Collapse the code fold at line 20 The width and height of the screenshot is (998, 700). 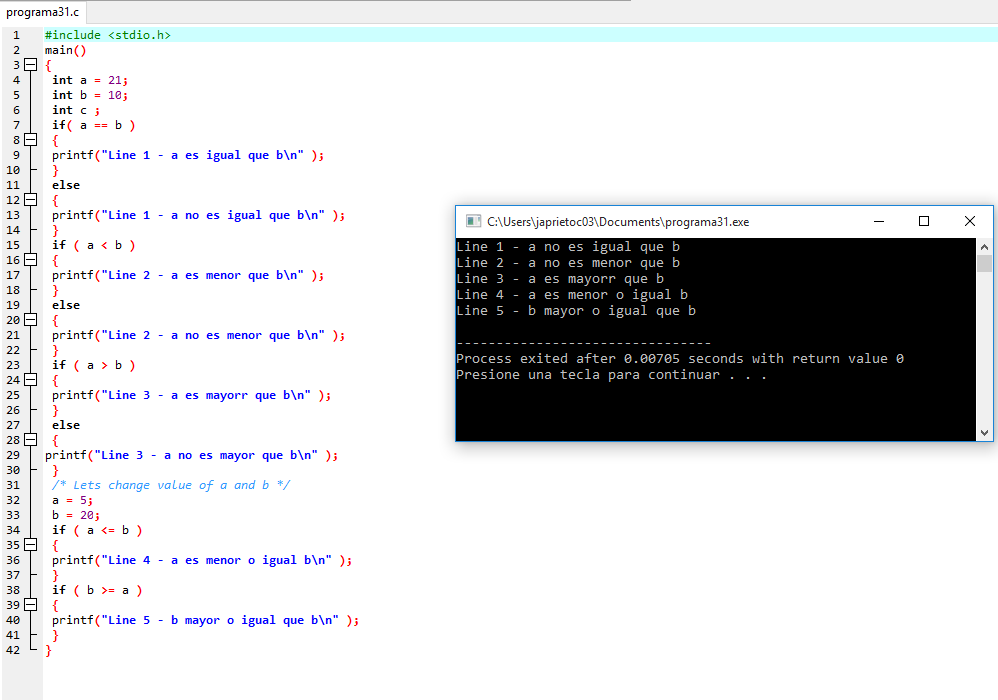coord(31,320)
